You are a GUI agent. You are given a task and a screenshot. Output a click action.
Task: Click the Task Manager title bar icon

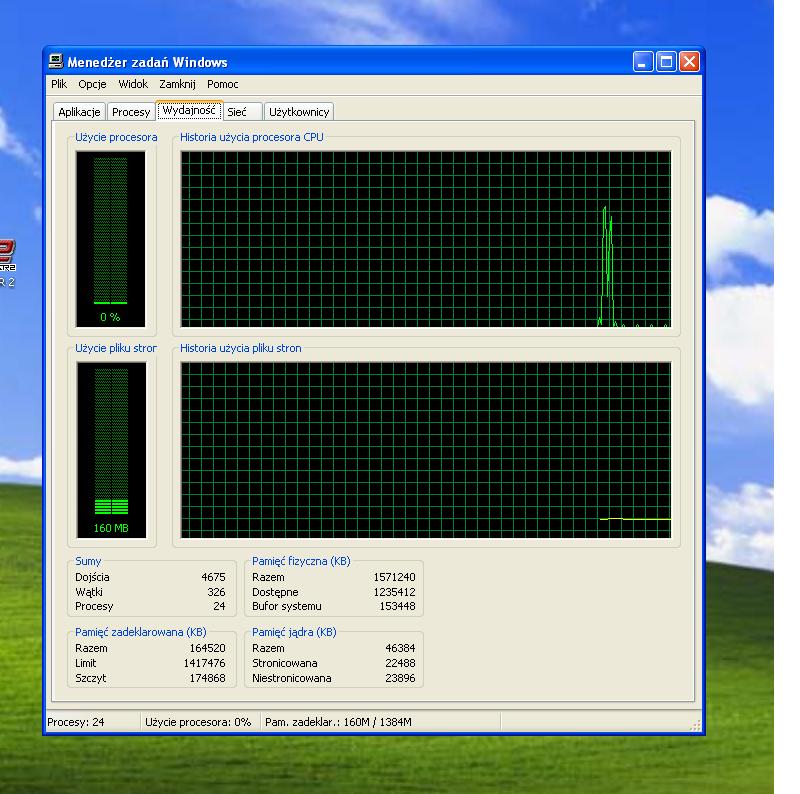pos(56,62)
